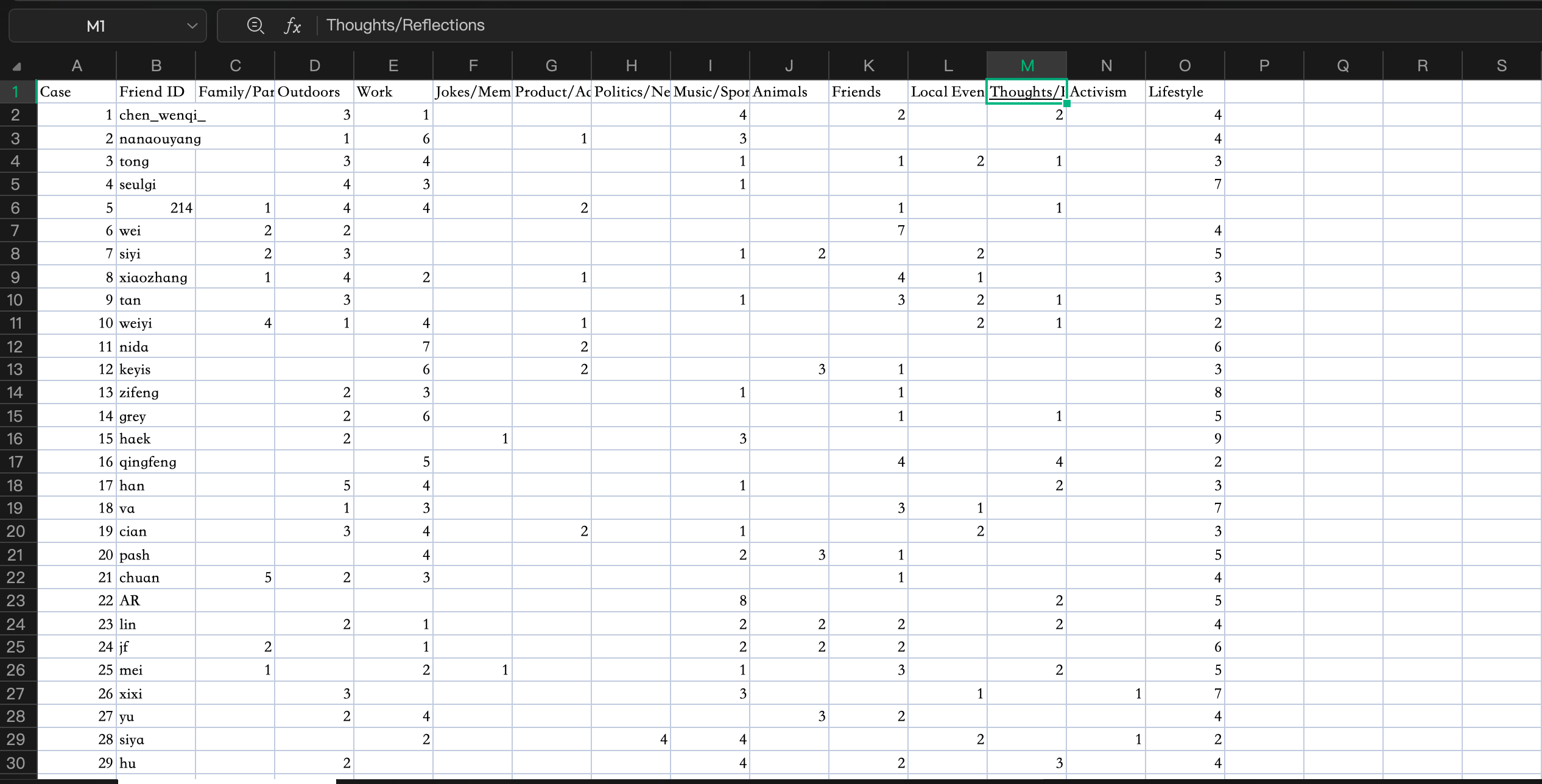This screenshot has height=784, width=1542.
Task: Click the Friend ID header cell
Action: click(x=155, y=92)
